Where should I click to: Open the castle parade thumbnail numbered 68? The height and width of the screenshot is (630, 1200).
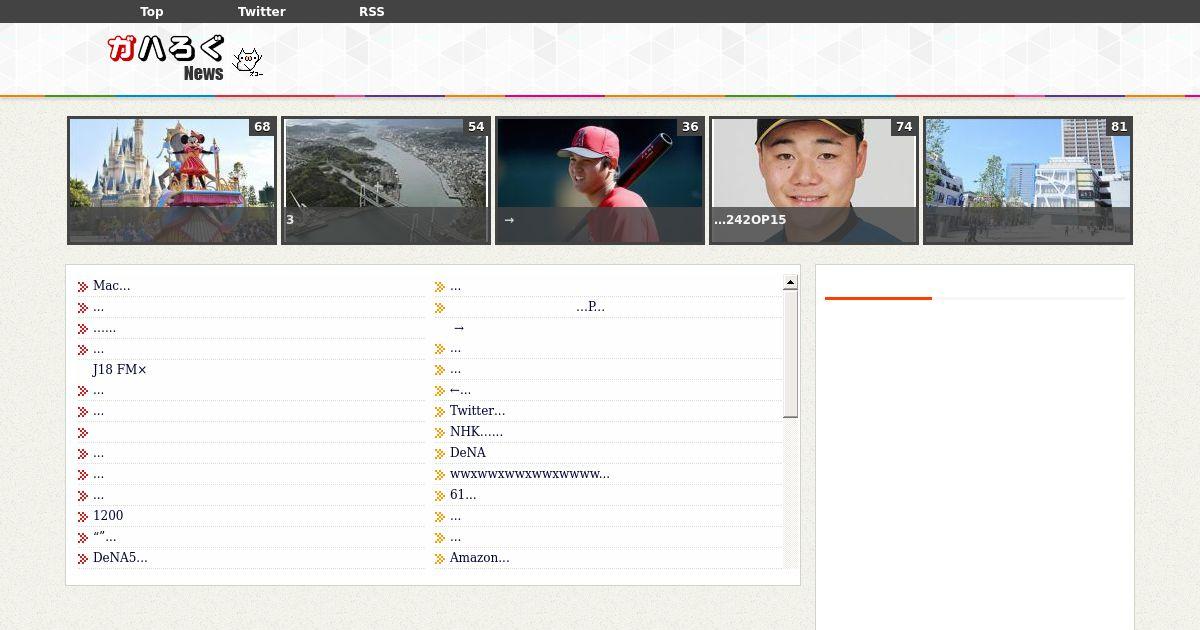(172, 180)
